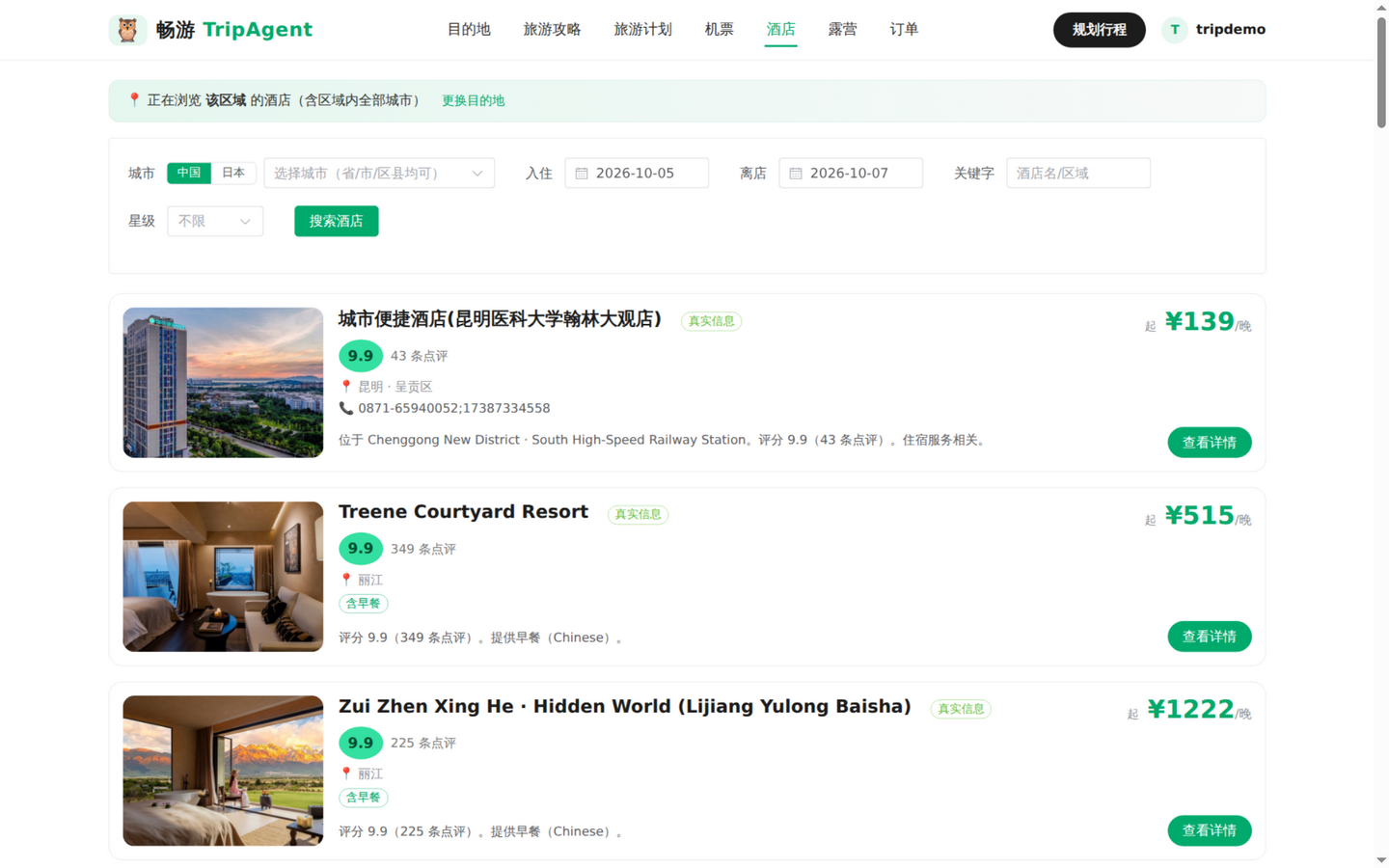Click the 搜索酒店 button
Screen dimensions: 1389x868
point(337,221)
